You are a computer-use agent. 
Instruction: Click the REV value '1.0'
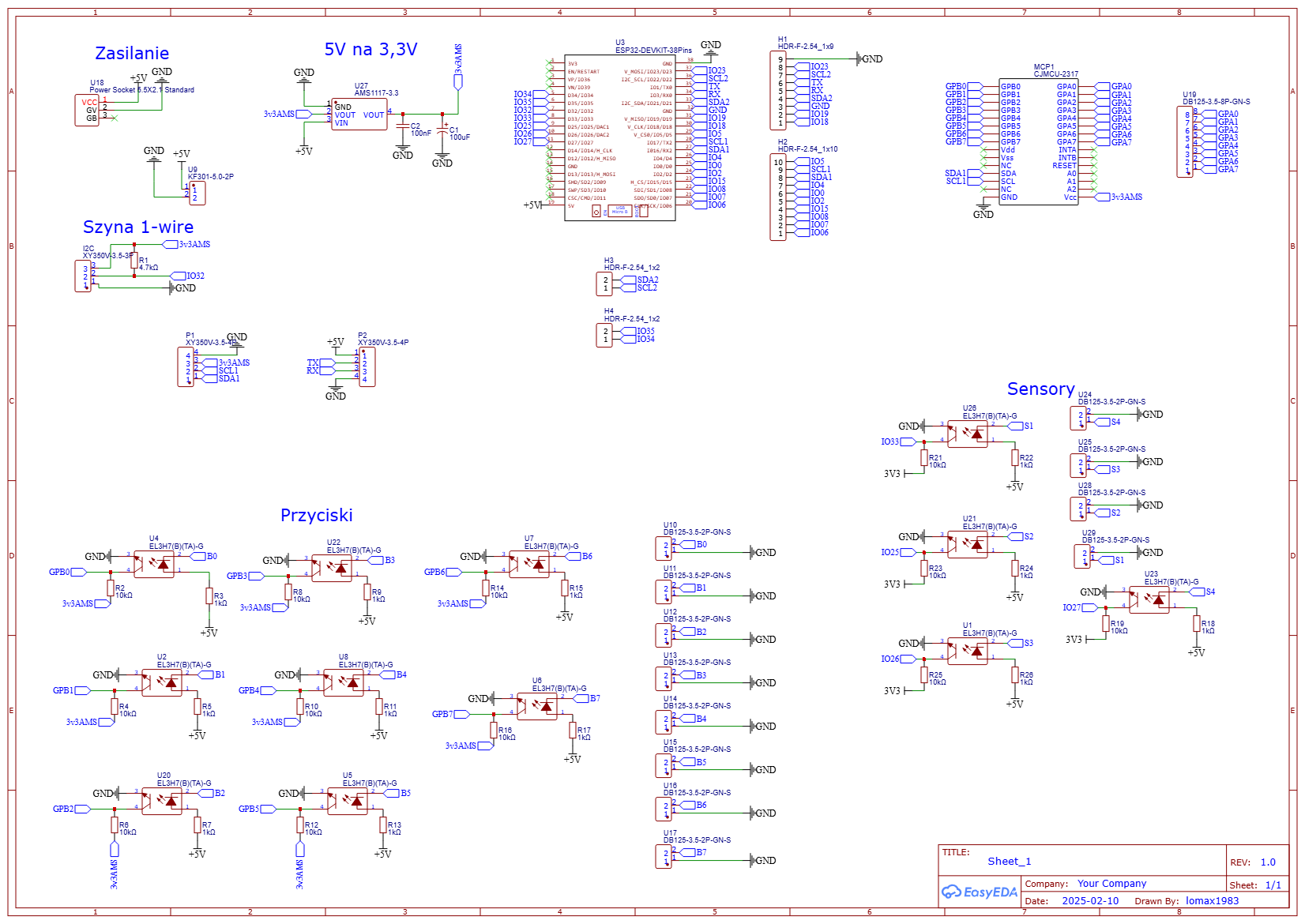(1268, 862)
